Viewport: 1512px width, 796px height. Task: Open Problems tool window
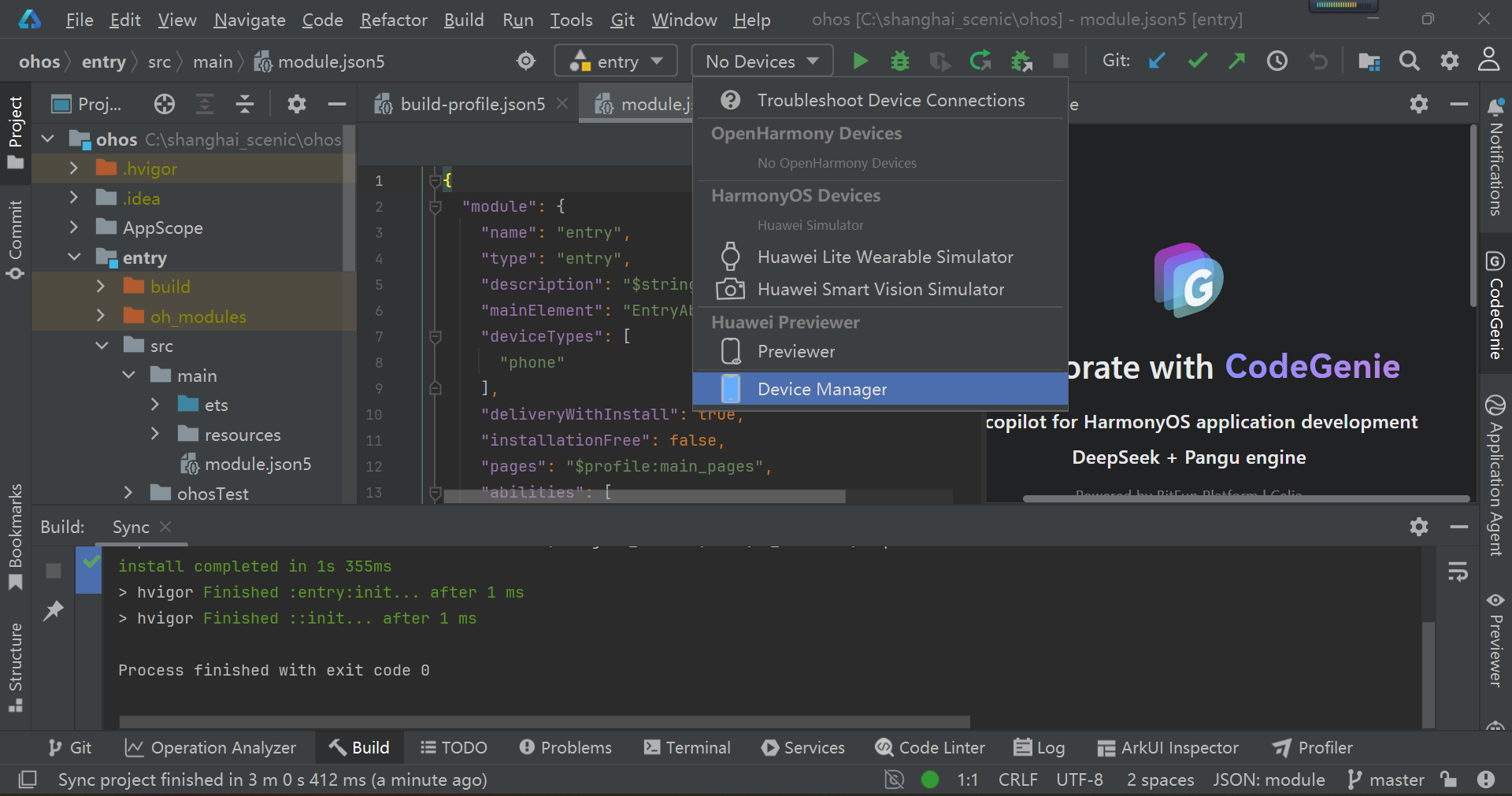point(565,747)
